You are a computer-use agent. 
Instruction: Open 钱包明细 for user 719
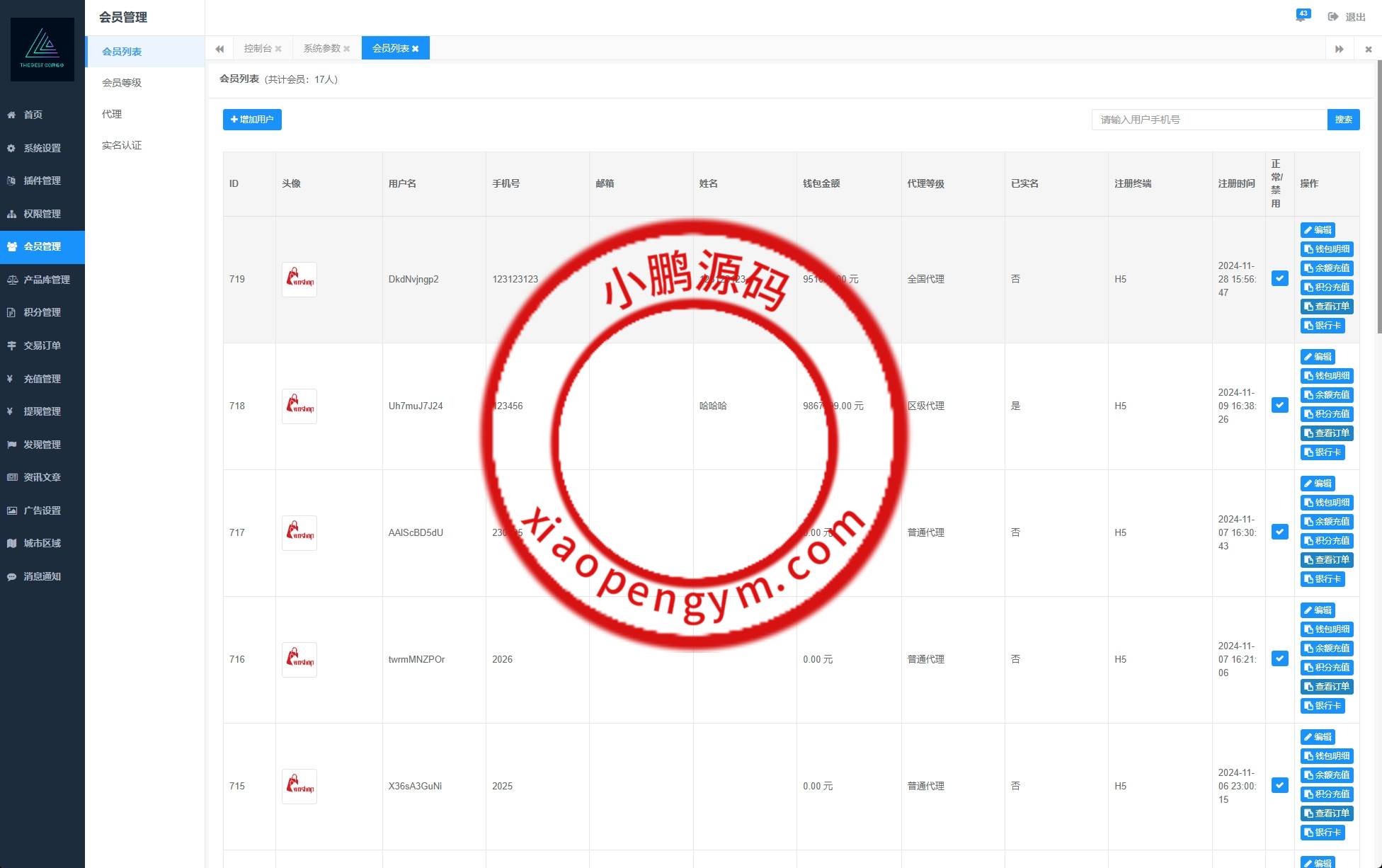point(1327,249)
